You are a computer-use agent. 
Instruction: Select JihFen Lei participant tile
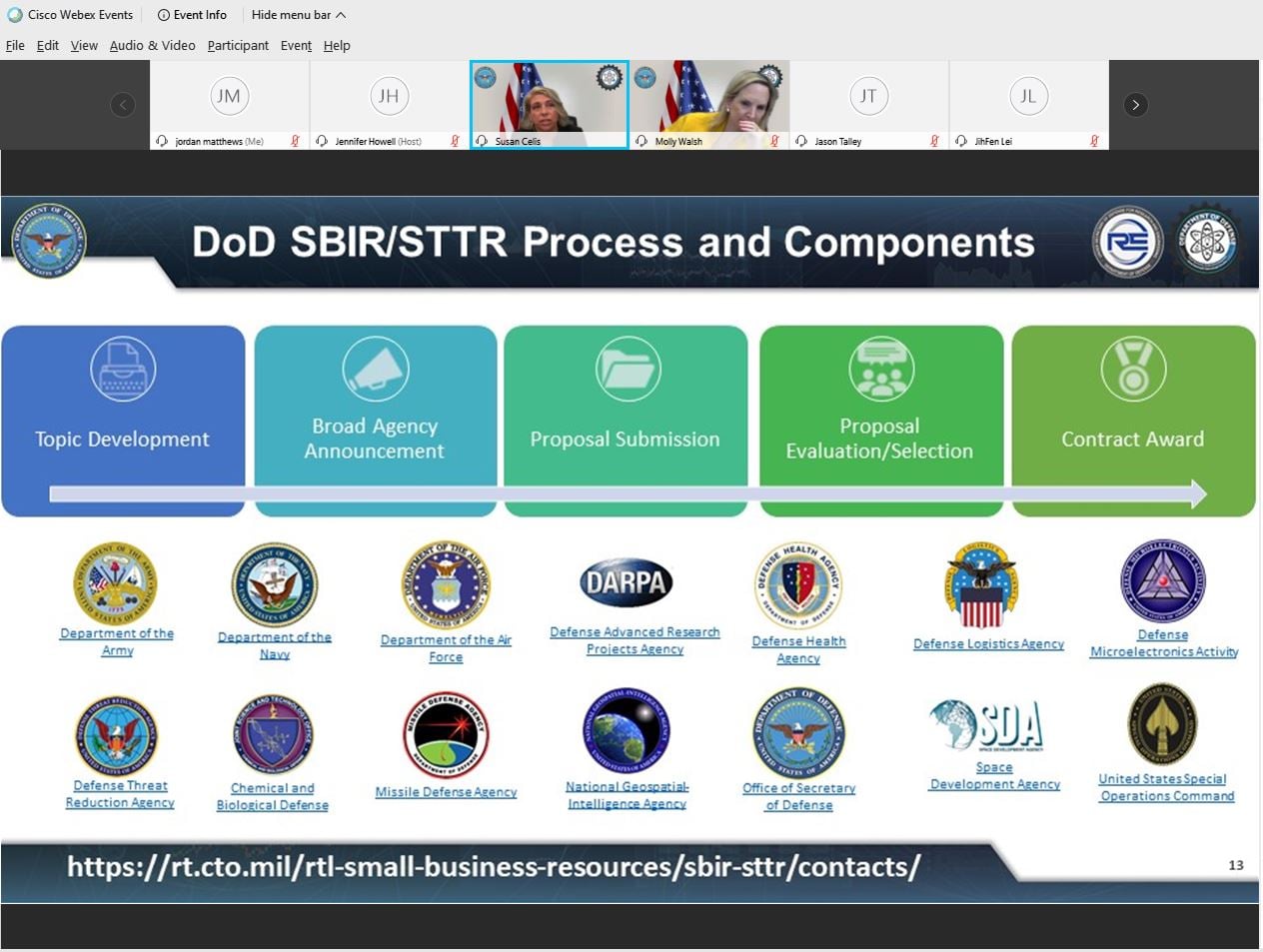(x=1029, y=105)
